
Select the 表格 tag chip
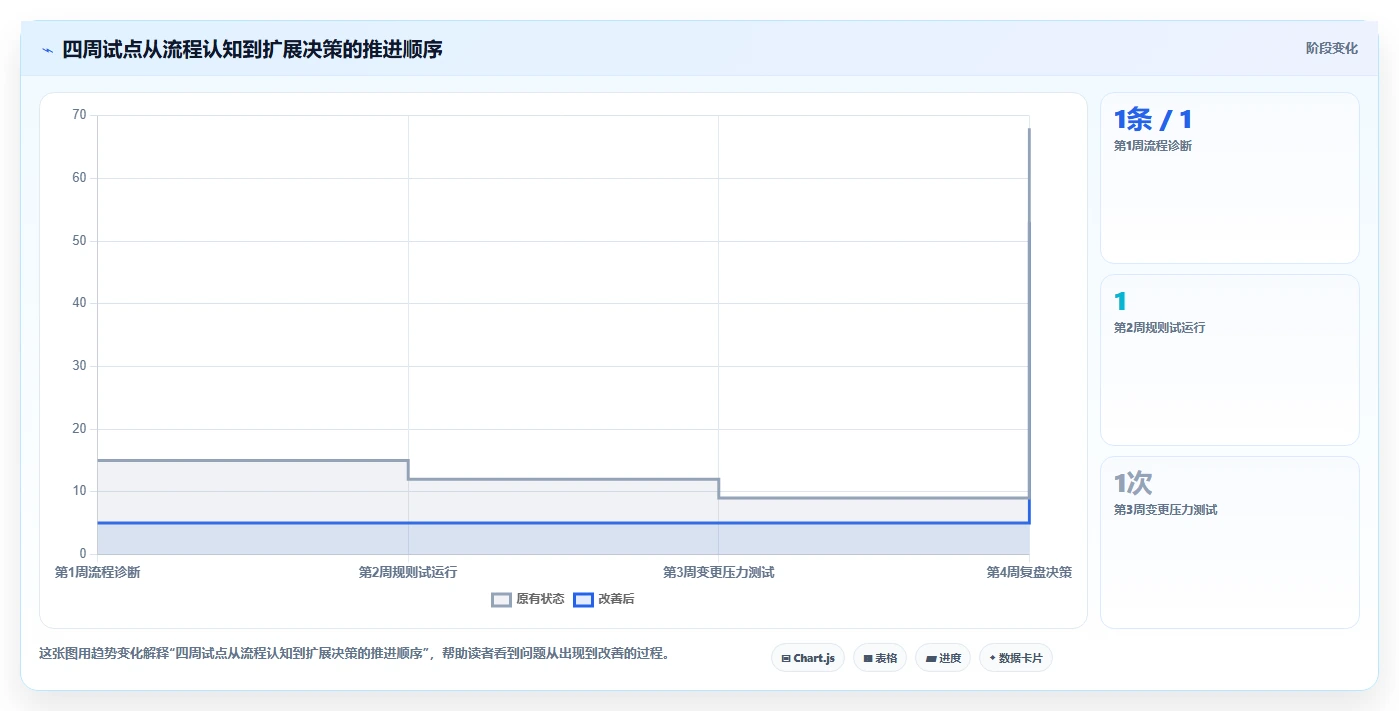pyautogui.click(x=880, y=658)
